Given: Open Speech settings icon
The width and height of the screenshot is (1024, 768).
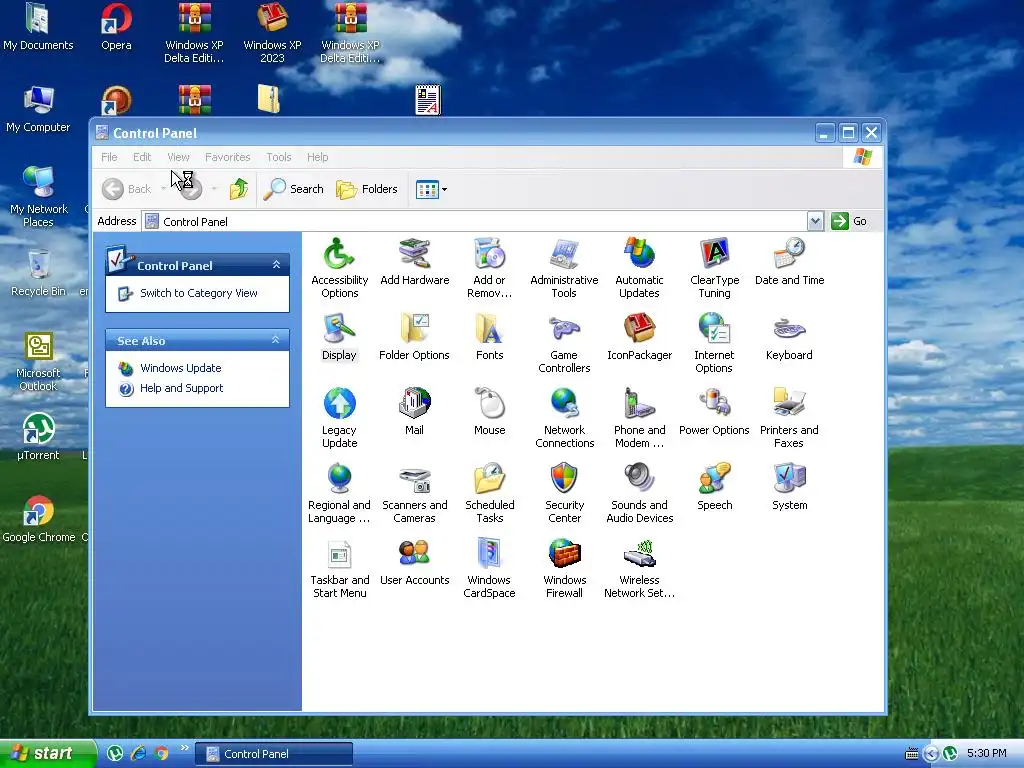Looking at the screenshot, I should [x=714, y=487].
